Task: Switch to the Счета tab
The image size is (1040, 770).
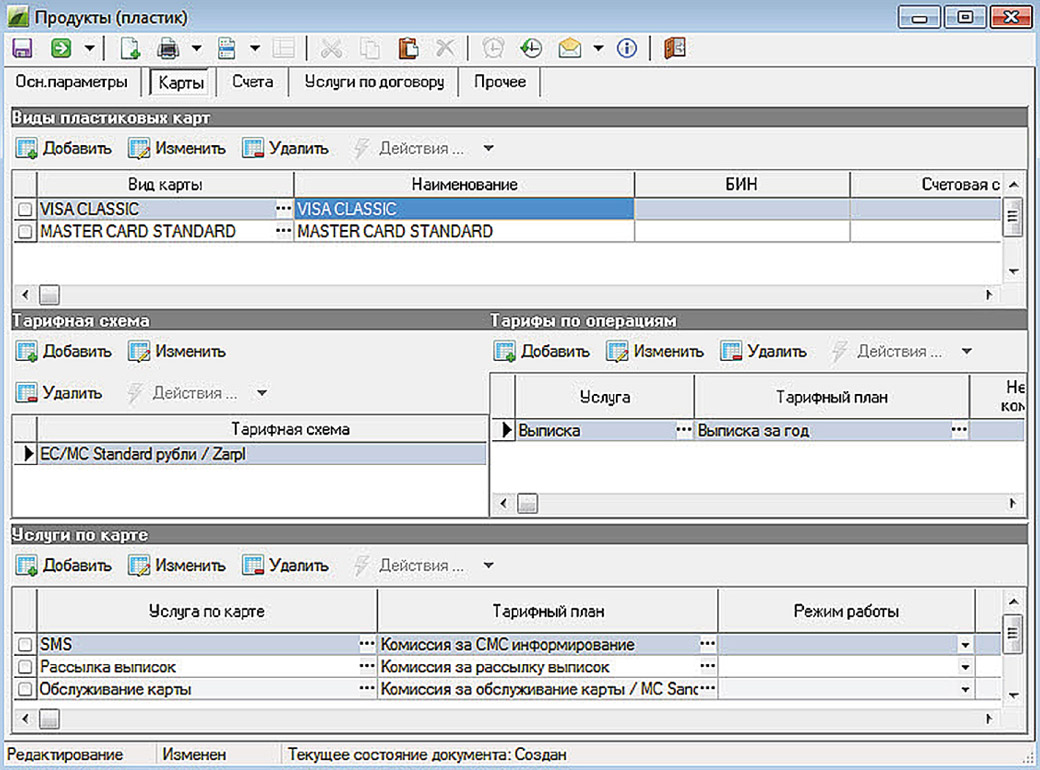Action: coord(252,82)
